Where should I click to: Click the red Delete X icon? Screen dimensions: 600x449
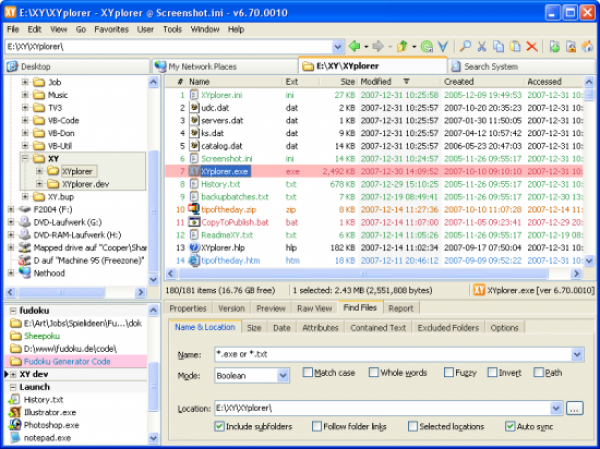tap(531, 47)
